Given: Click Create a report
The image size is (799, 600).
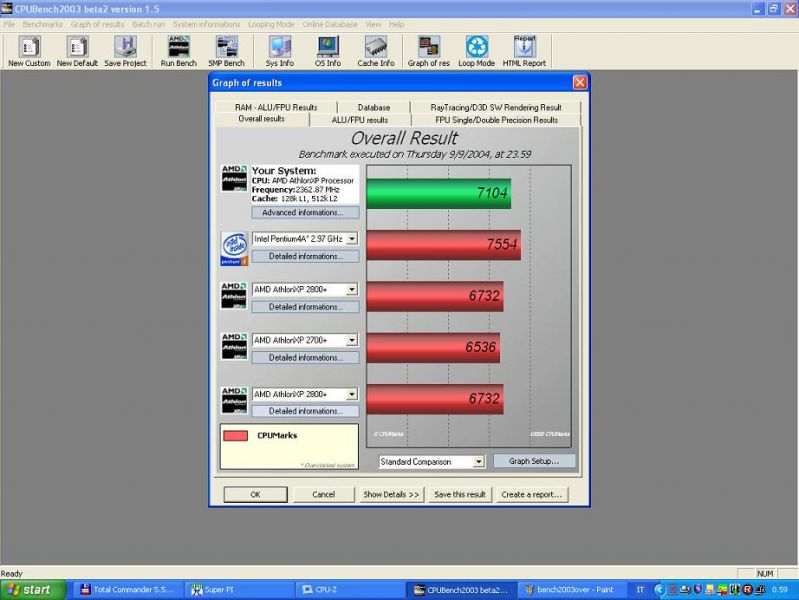Looking at the screenshot, I should [x=531, y=494].
